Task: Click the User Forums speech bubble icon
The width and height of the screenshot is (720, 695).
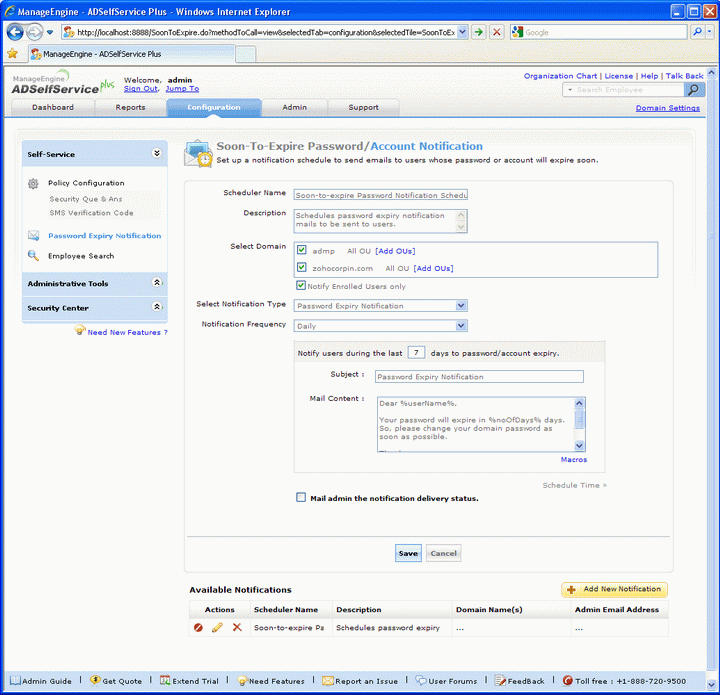Action: coord(421,680)
